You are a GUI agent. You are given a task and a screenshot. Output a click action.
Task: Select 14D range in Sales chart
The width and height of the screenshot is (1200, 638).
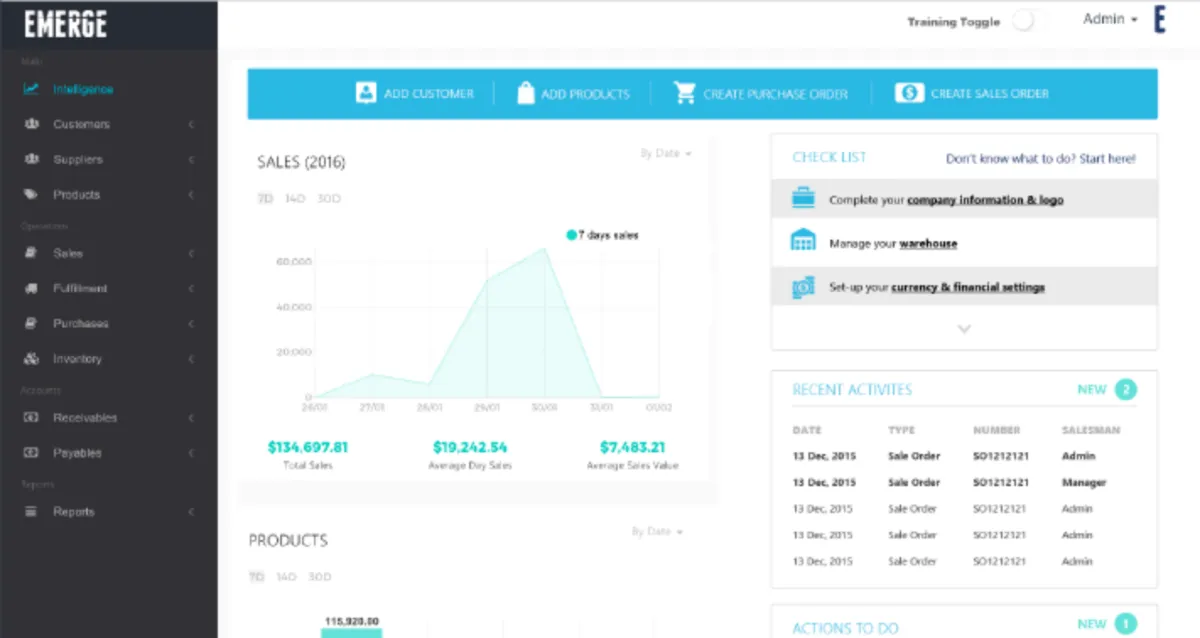click(295, 198)
